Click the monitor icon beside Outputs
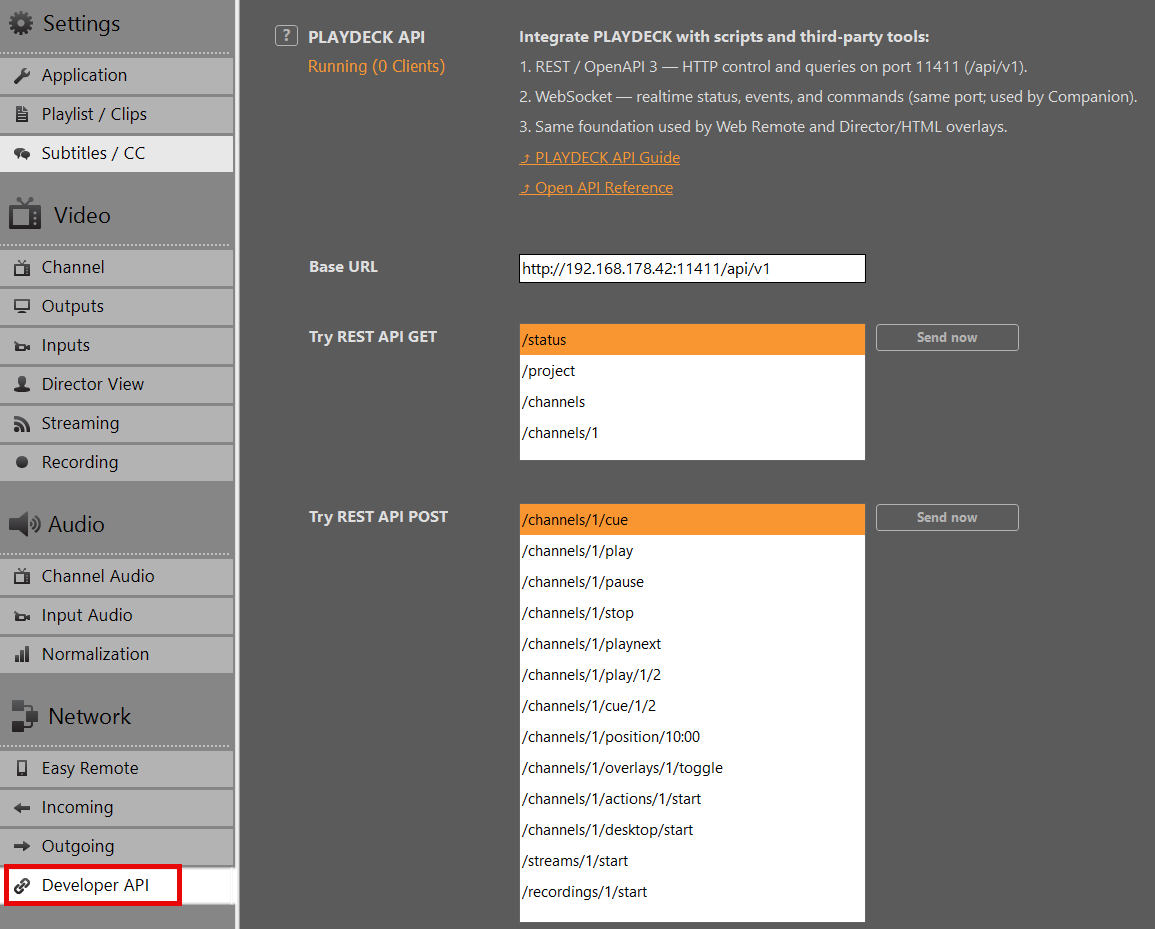 point(22,306)
